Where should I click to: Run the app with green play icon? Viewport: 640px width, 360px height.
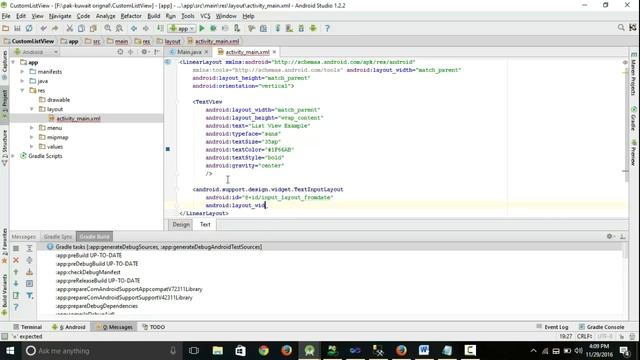tap(202, 28)
